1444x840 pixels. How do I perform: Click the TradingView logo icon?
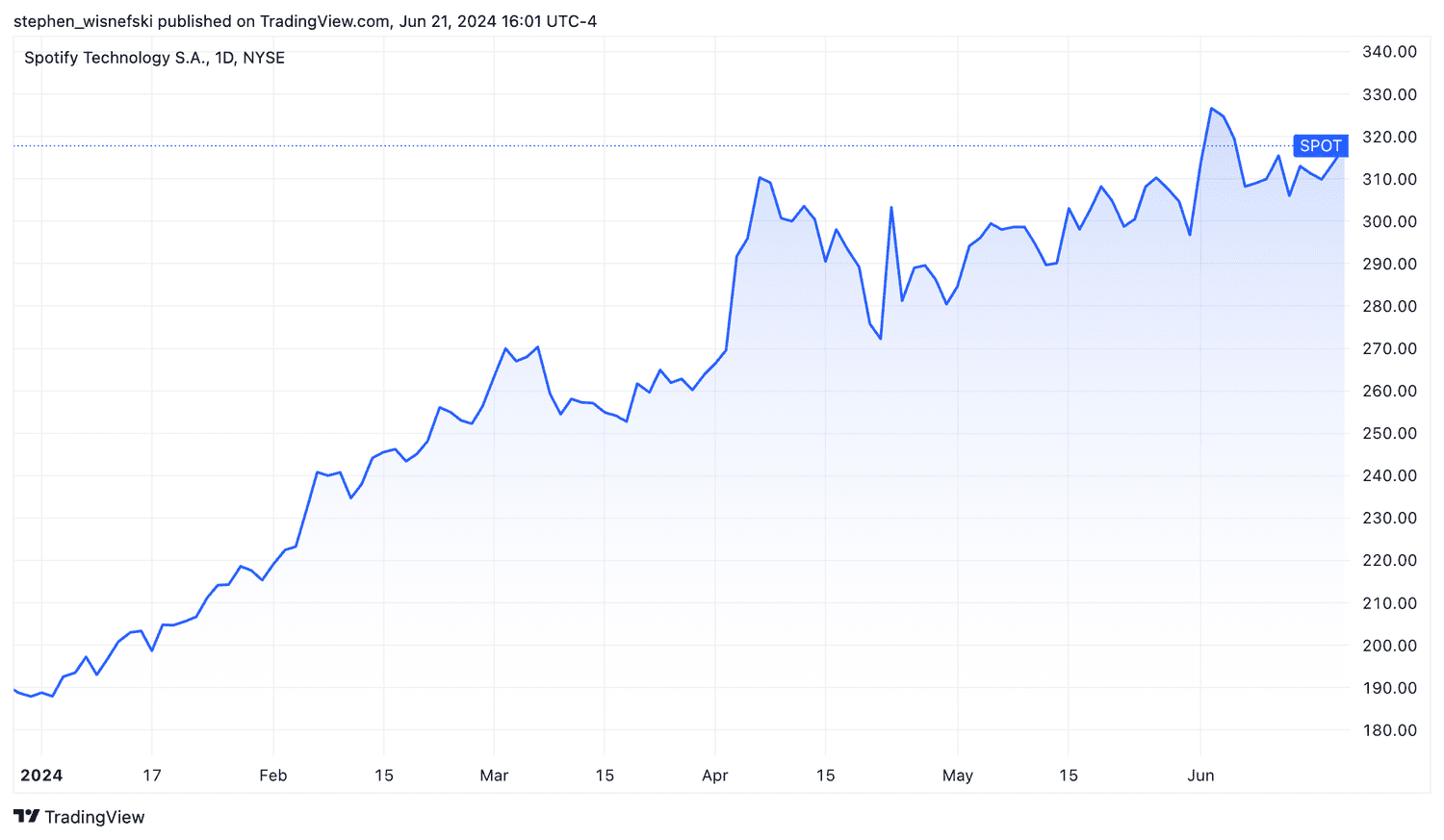pos(27,817)
